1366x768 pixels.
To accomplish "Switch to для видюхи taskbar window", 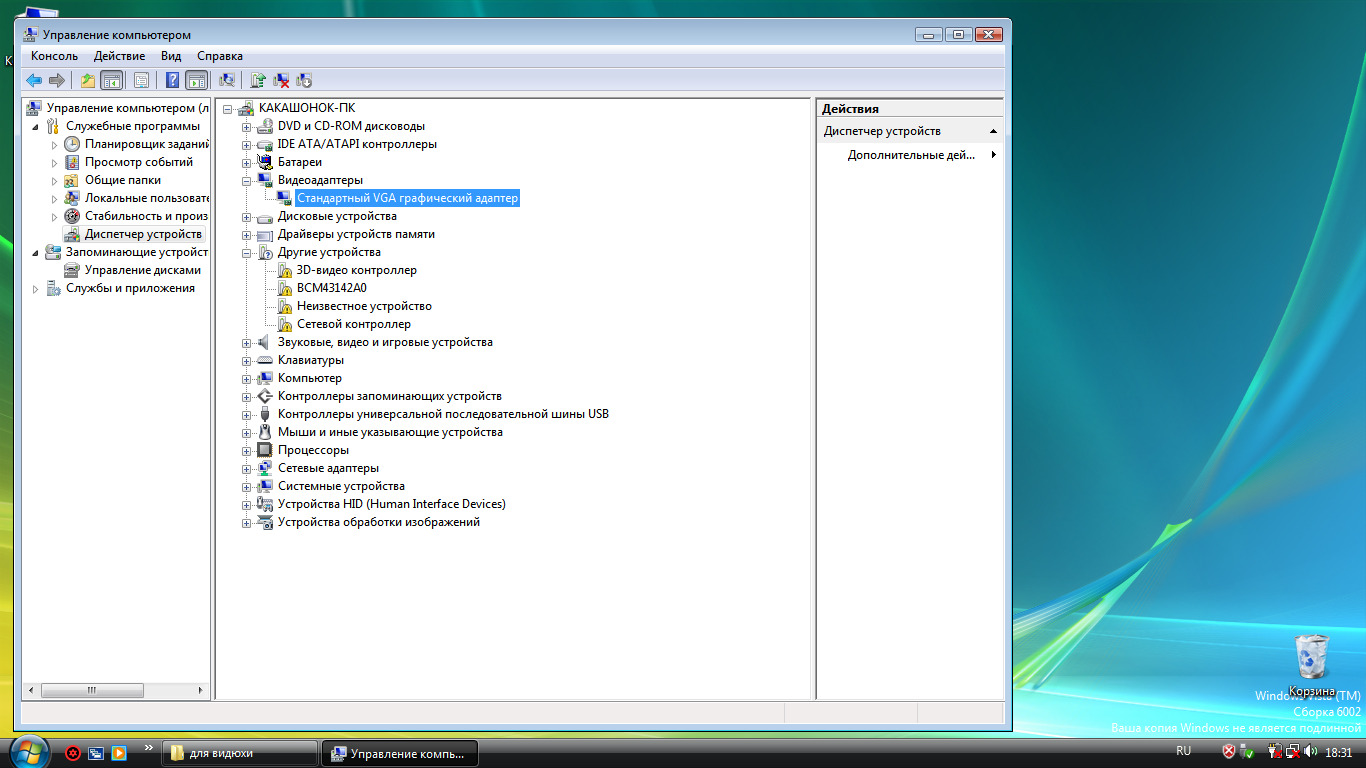I will (x=238, y=753).
